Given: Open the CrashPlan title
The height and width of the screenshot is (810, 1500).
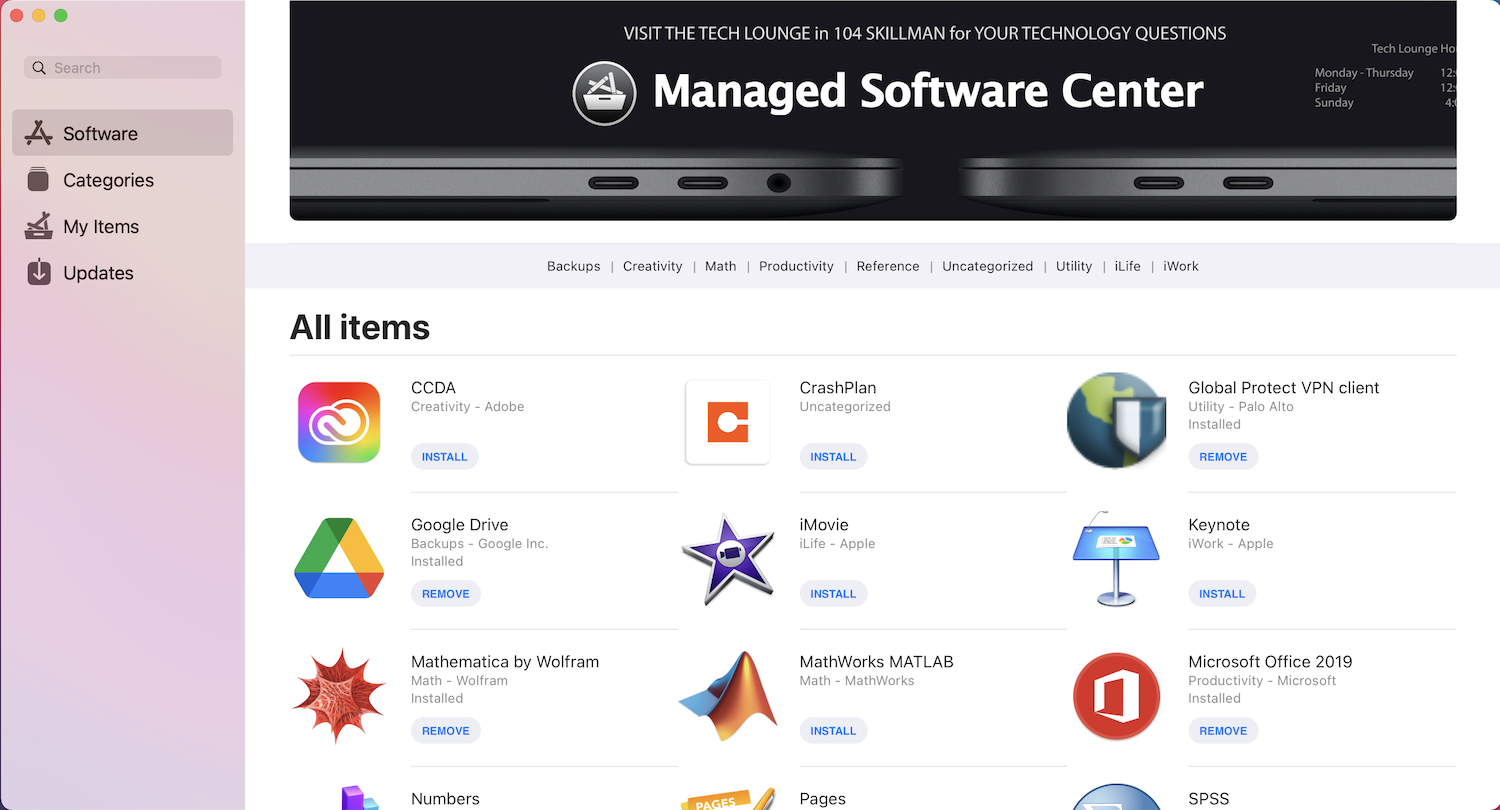Looking at the screenshot, I should 838,388.
